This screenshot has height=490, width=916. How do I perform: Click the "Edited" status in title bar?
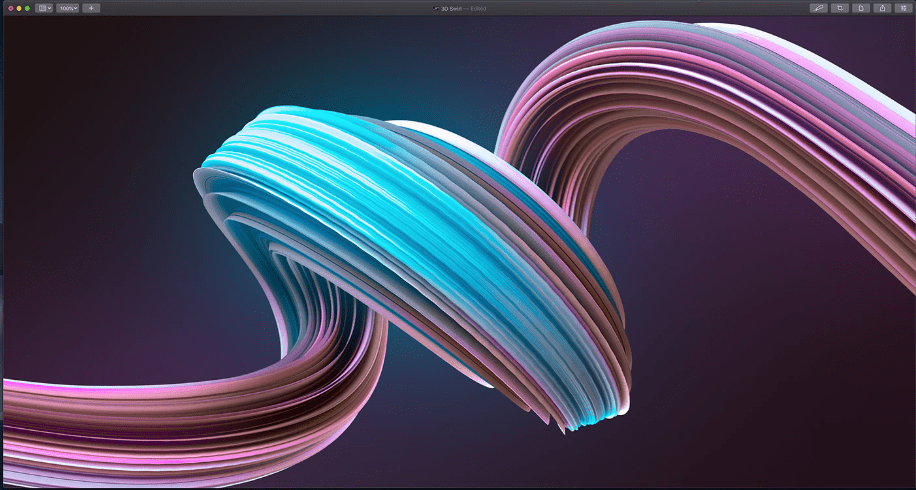click(479, 8)
